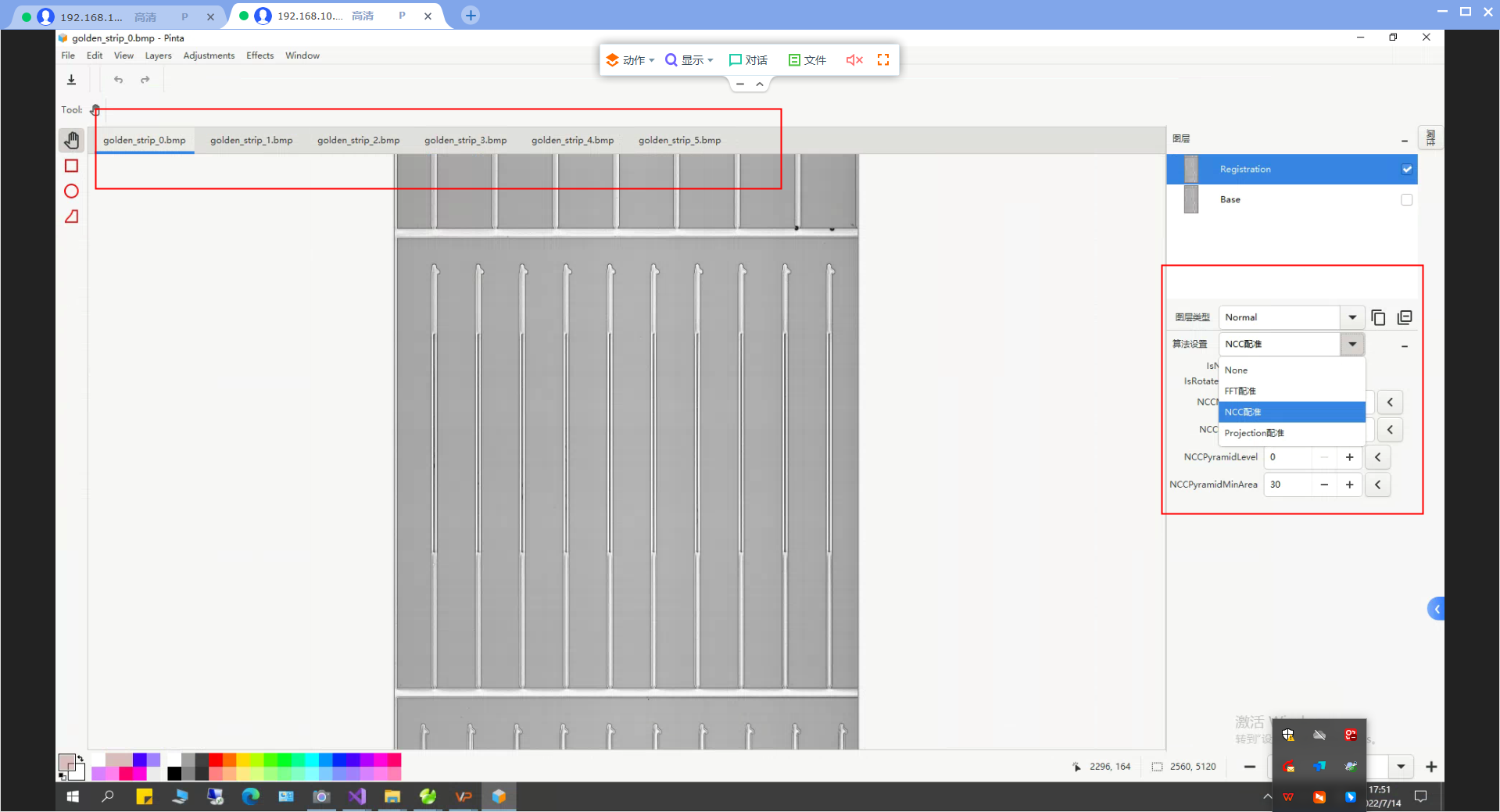Pick the cyan palette swatch
This screenshot has height=812, width=1500.
pyautogui.click(x=311, y=760)
